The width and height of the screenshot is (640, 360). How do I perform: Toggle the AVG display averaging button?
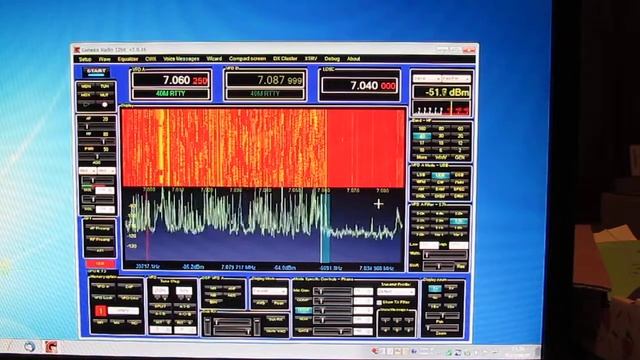coord(260,303)
